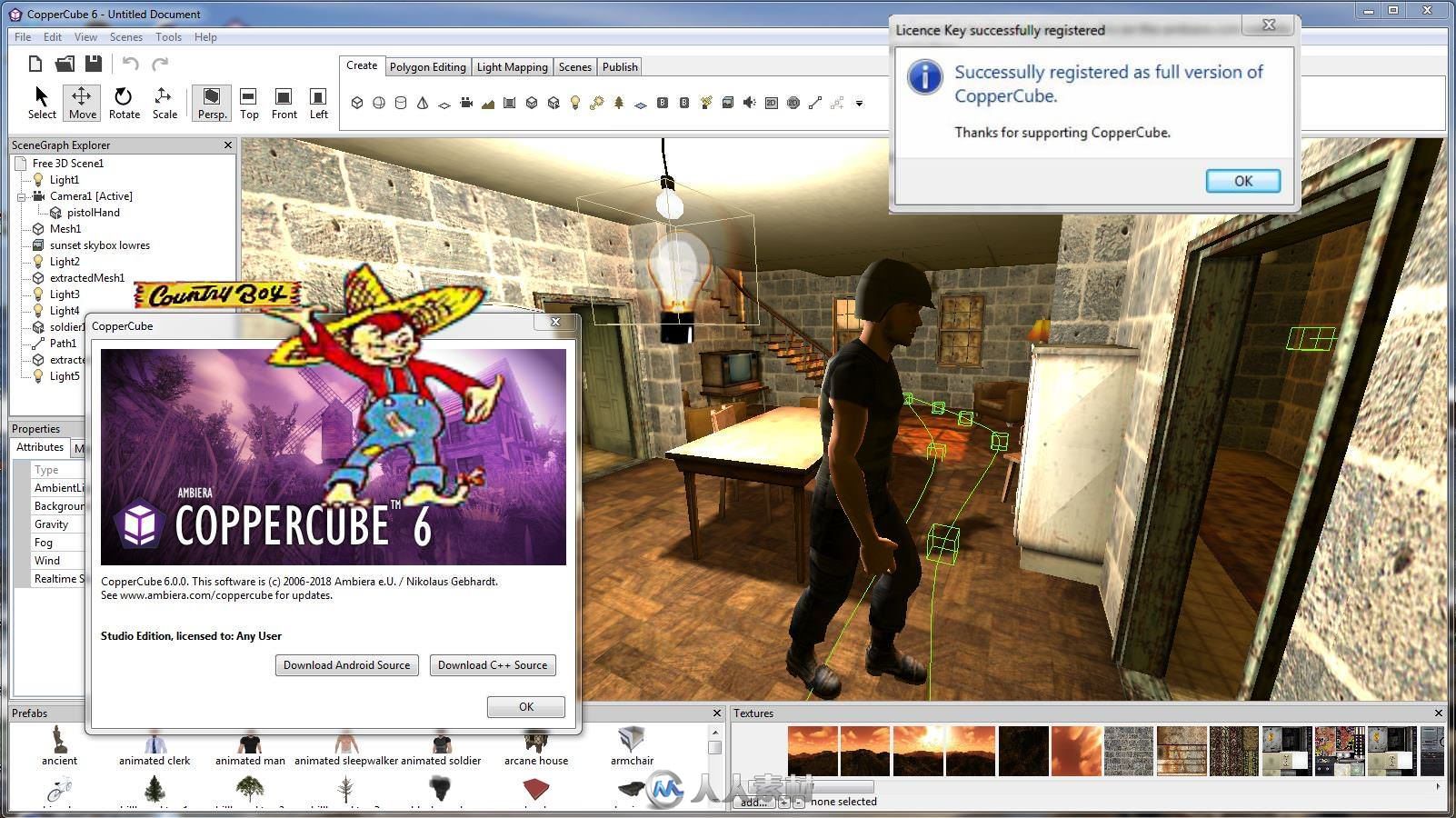Open the Scenes toolbar tab
Image resolution: width=1456 pixels, height=818 pixels.
coord(574,67)
